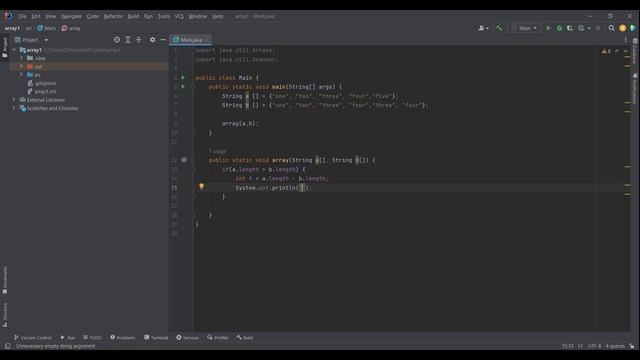Select Opened File locate icon in Project panel
The width and height of the screenshot is (640, 360).
(x=117, y=40)
